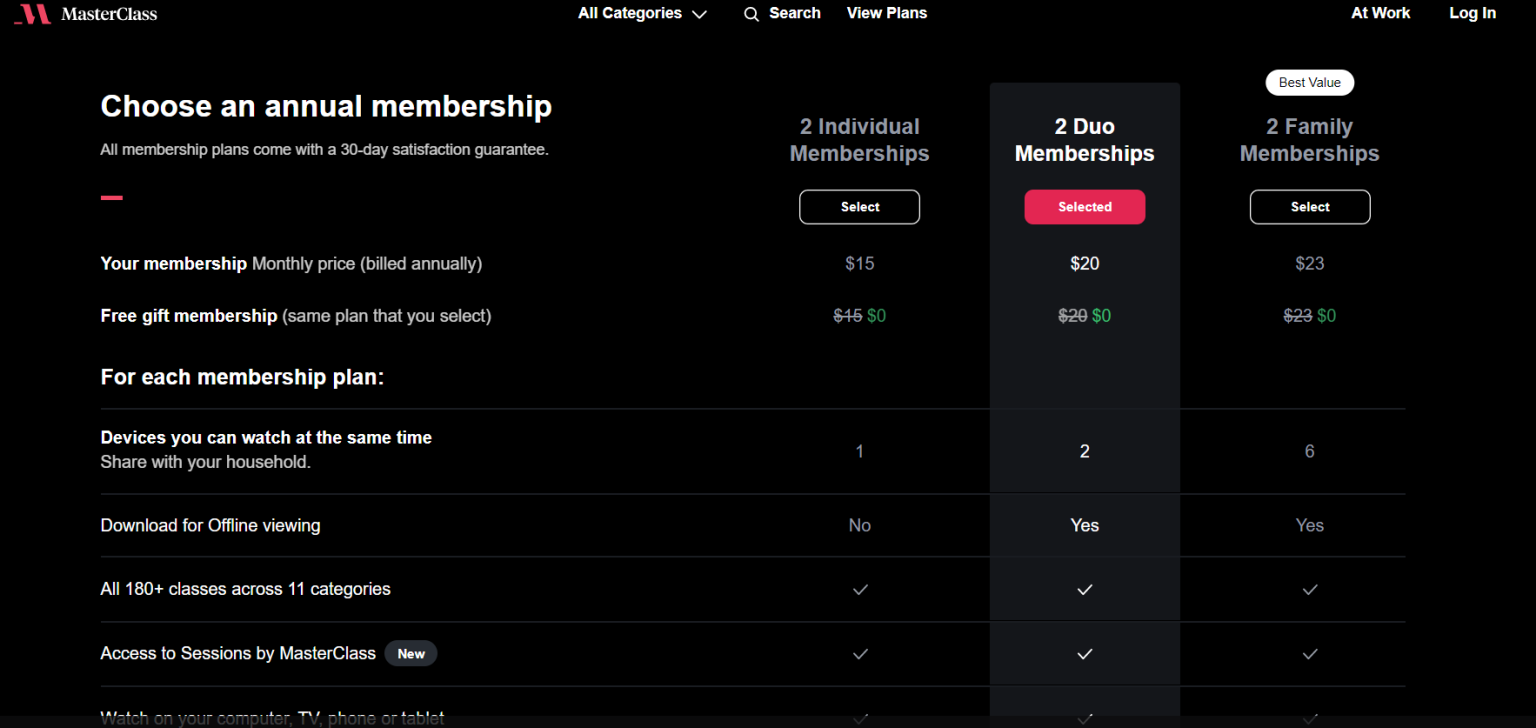The image size is (1536, 728).
Task: Click the green $0 under Duo plan
Action: click(1100, 315)
